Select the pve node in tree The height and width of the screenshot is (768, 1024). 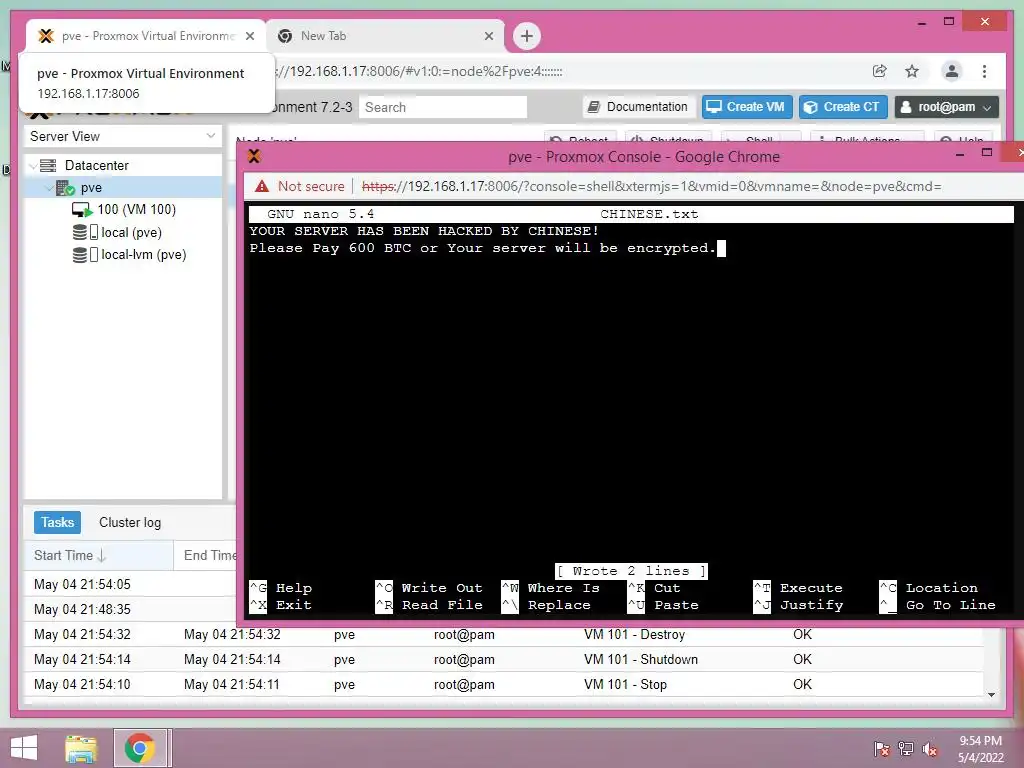pyautogui.click(x=91, y=188)
